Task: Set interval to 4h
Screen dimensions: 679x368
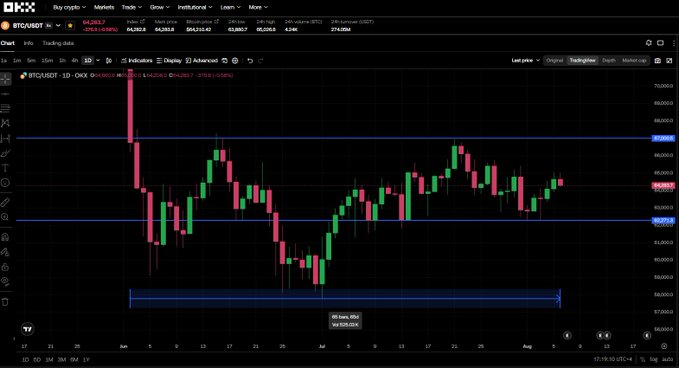Action: point(74,61)
